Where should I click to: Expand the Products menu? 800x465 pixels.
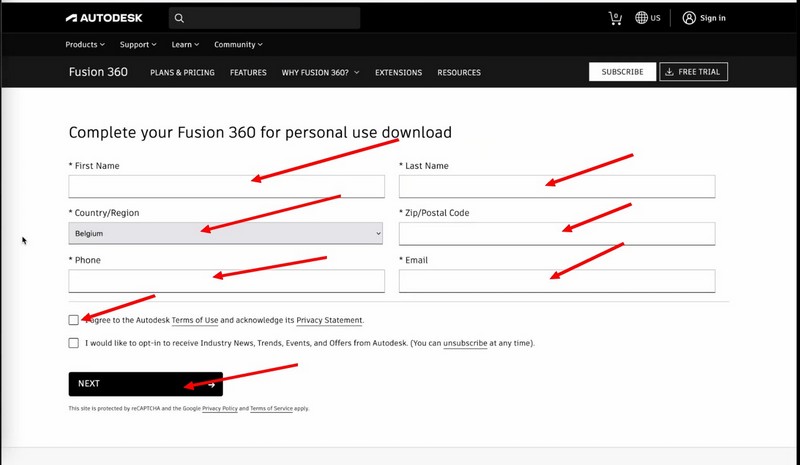85,45
